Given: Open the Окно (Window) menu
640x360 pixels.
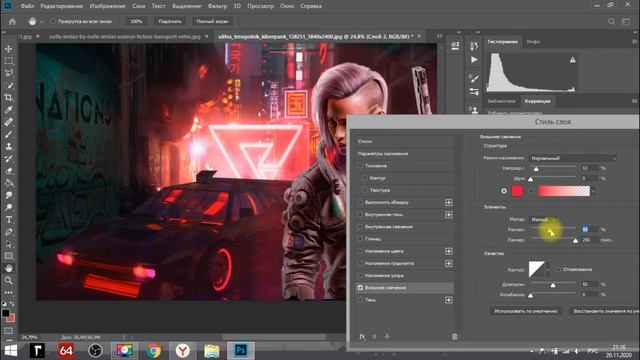Looking at the screenshot, I should coord(287,6).
